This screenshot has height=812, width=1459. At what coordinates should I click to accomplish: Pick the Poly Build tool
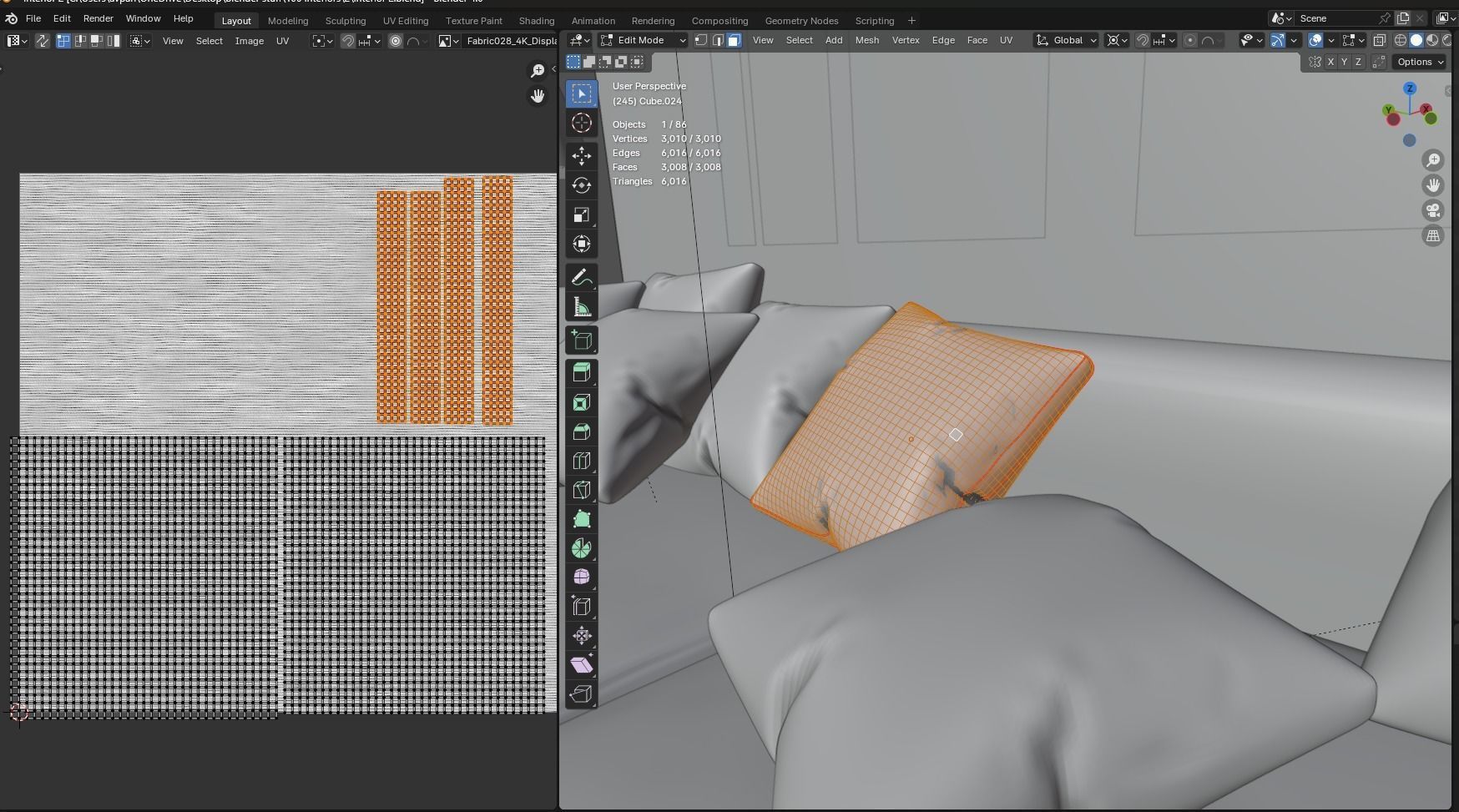pos(582,519)
